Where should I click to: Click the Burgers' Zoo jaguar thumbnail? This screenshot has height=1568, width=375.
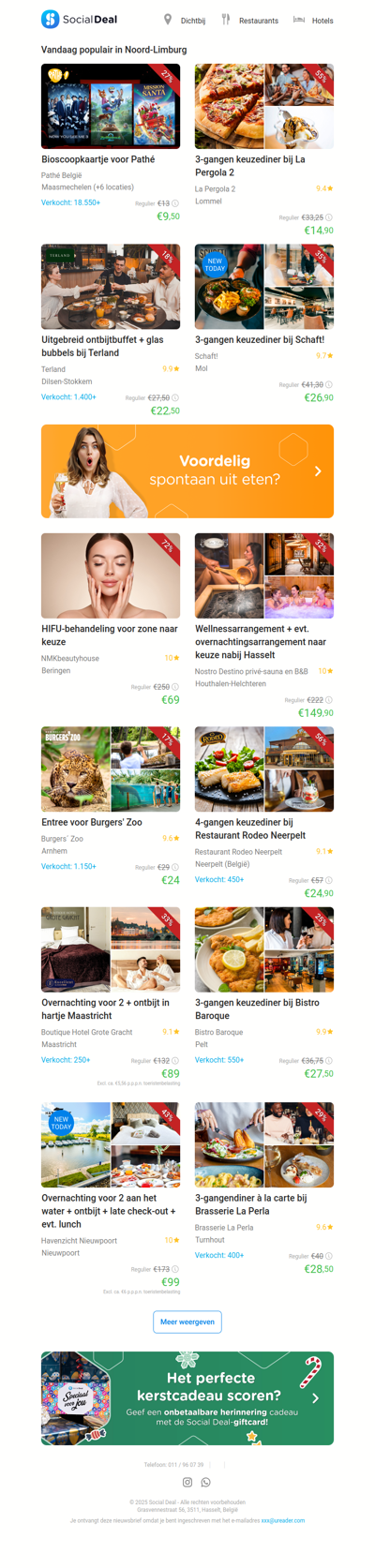pyautogui.click(x=75, y=769)
